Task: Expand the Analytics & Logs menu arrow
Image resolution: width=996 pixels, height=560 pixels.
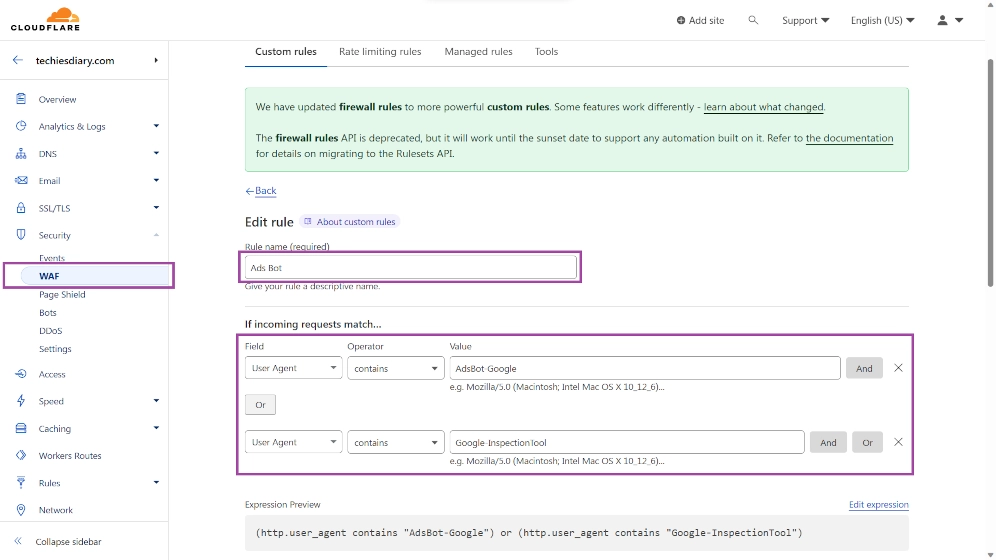Action: coord(156,126)
